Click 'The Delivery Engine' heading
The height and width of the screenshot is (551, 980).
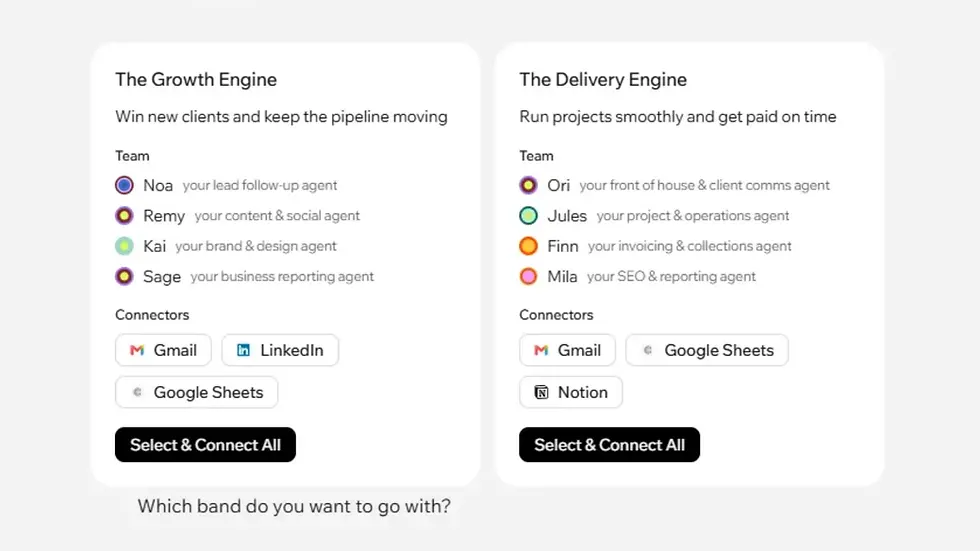pyautogui.click(x=603, y=79)
